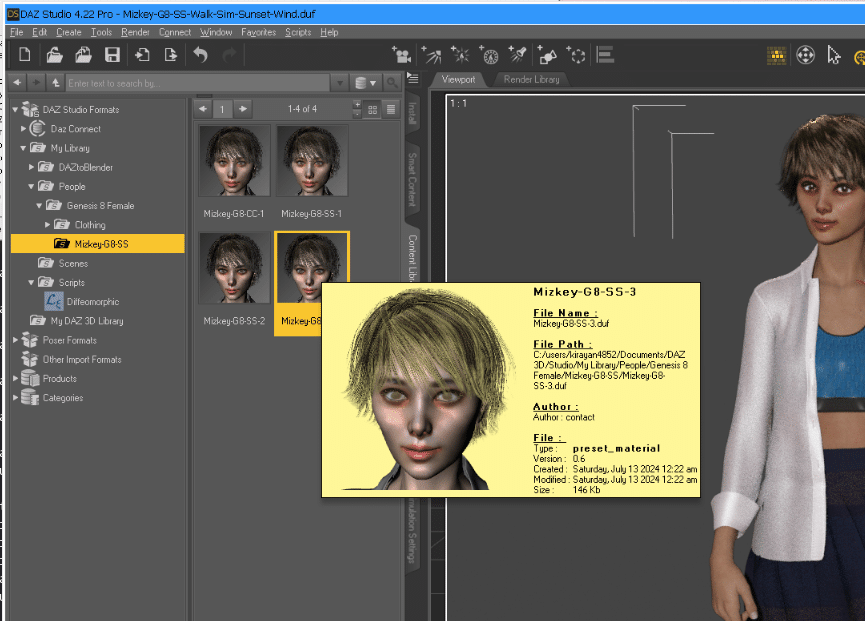The height and width of the screenshot is (621, 865).
Task: Create a new camera from the toolbar
Action: [401, 55]
